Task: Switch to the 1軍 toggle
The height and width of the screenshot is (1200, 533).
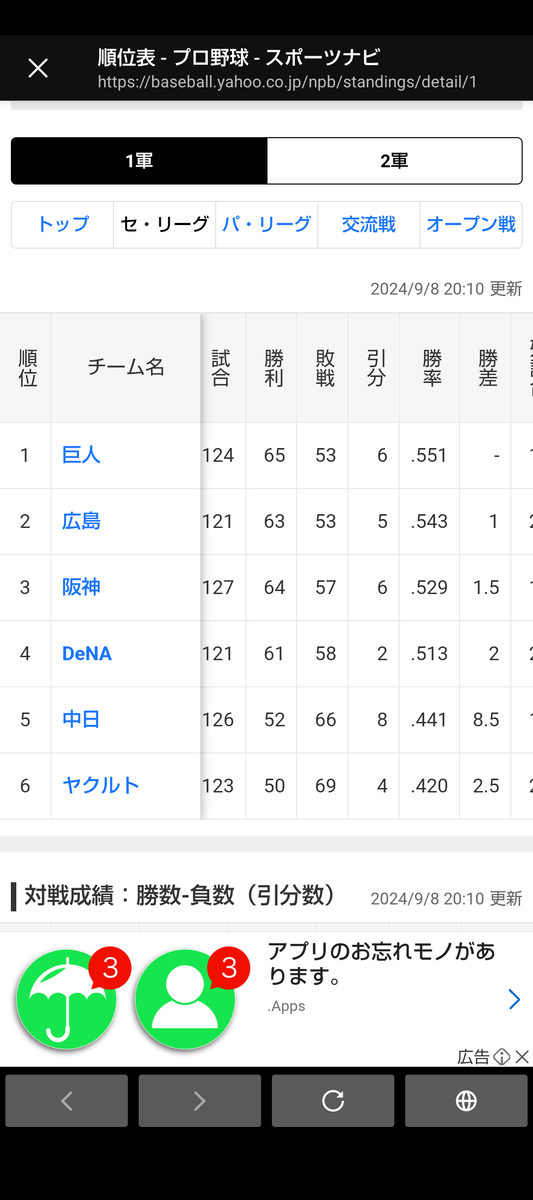Action: click(139, 161)
